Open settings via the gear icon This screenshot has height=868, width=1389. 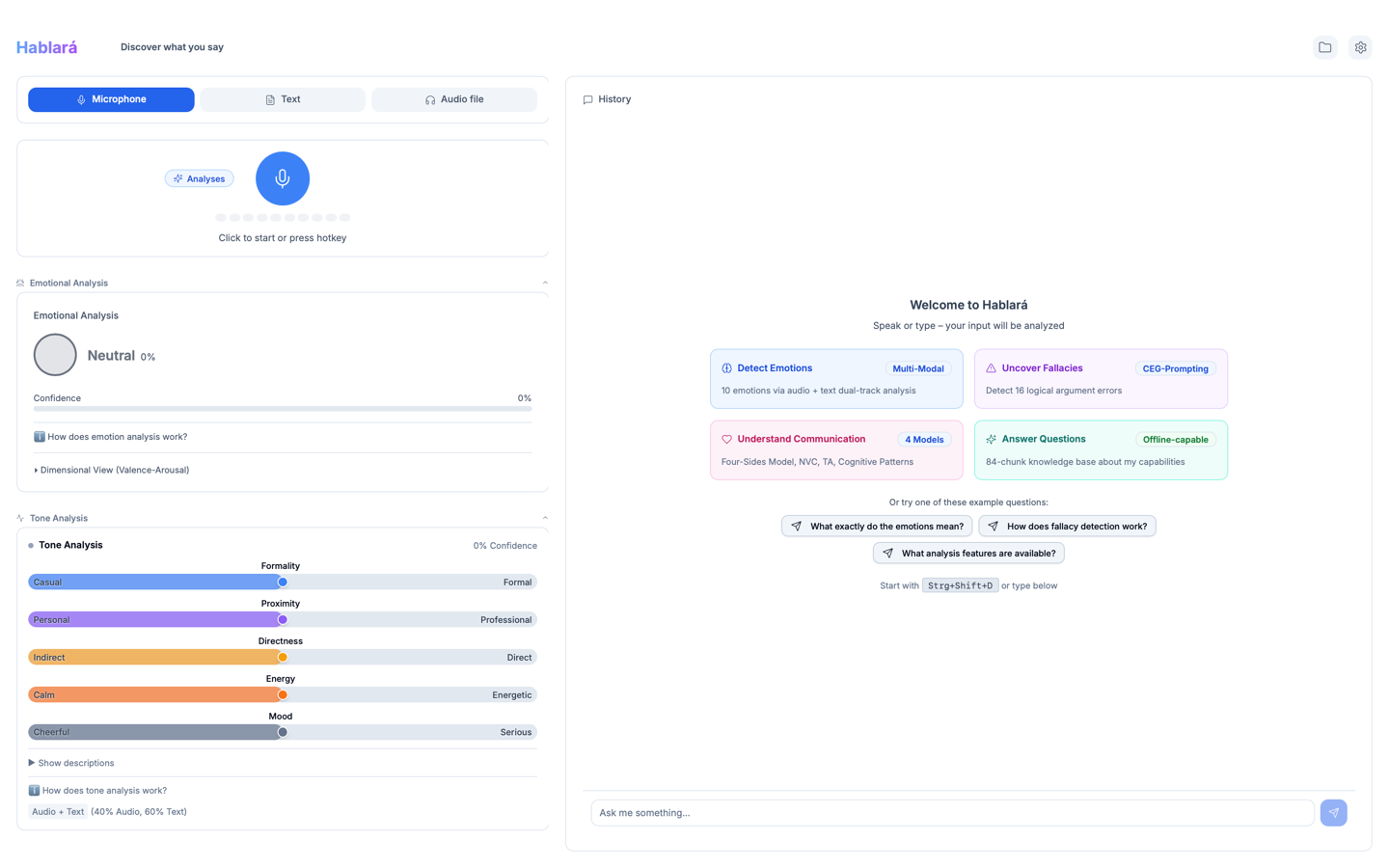(x=1360, y=46)
